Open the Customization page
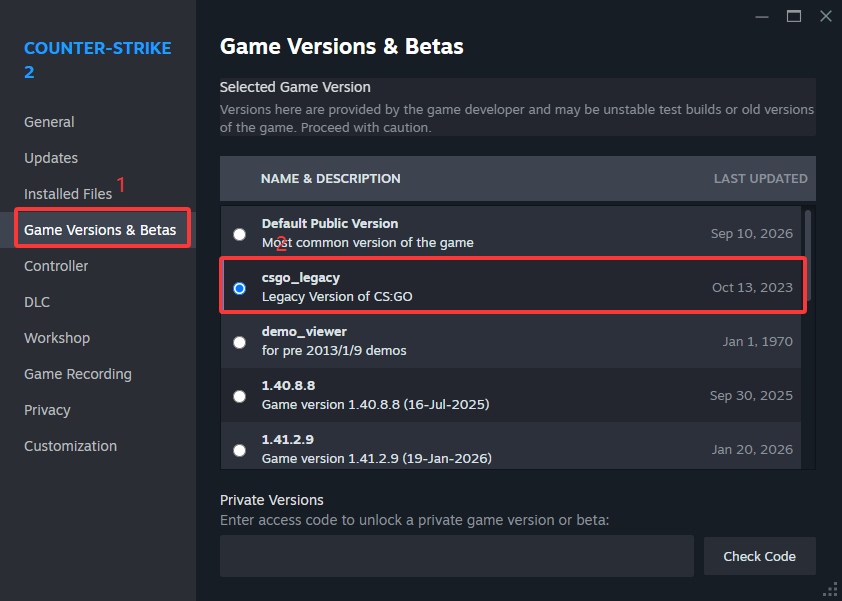842x601 pixels. coord(70,446)
